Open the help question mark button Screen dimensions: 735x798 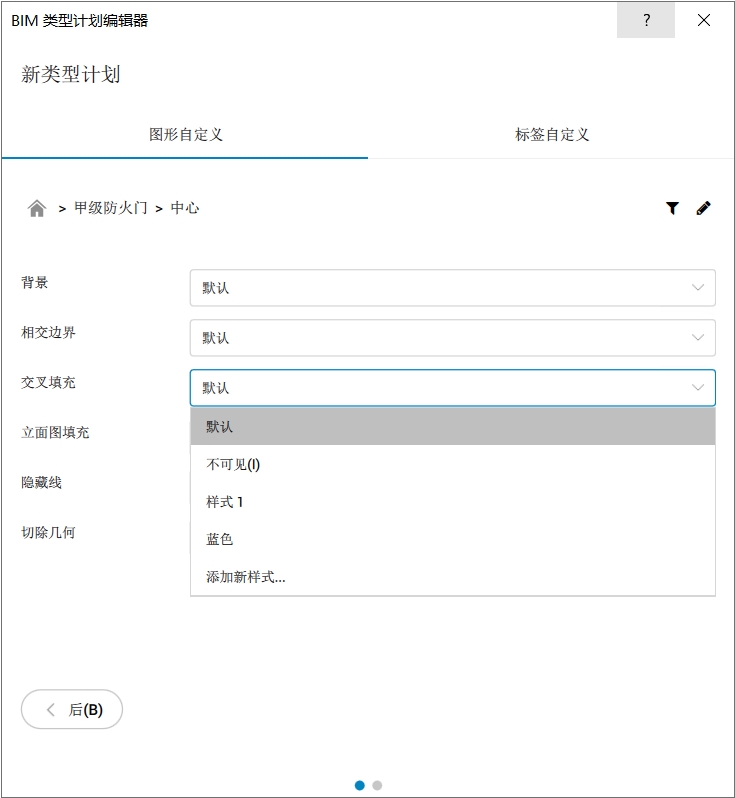tap(646, 20)
